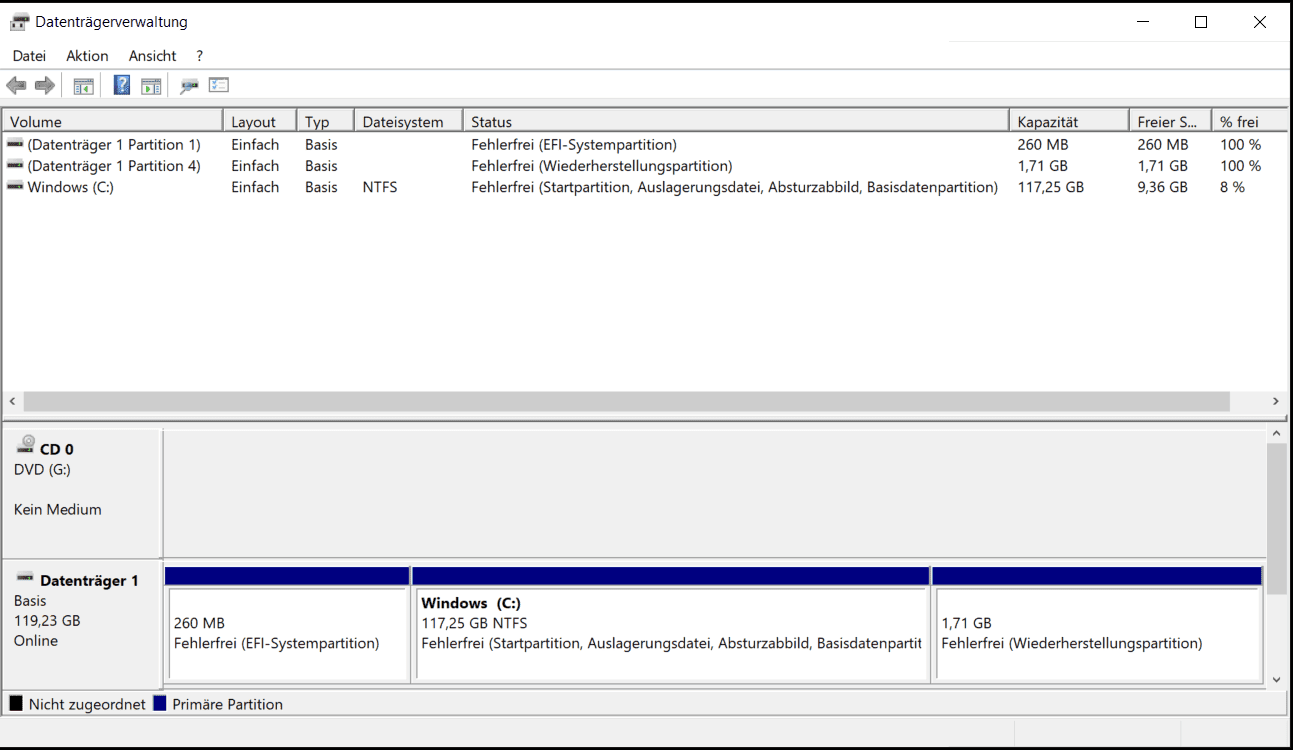Select Windows (C:) row in volume list
Viewport: 1293px width, 750px height.
[70, 187]
